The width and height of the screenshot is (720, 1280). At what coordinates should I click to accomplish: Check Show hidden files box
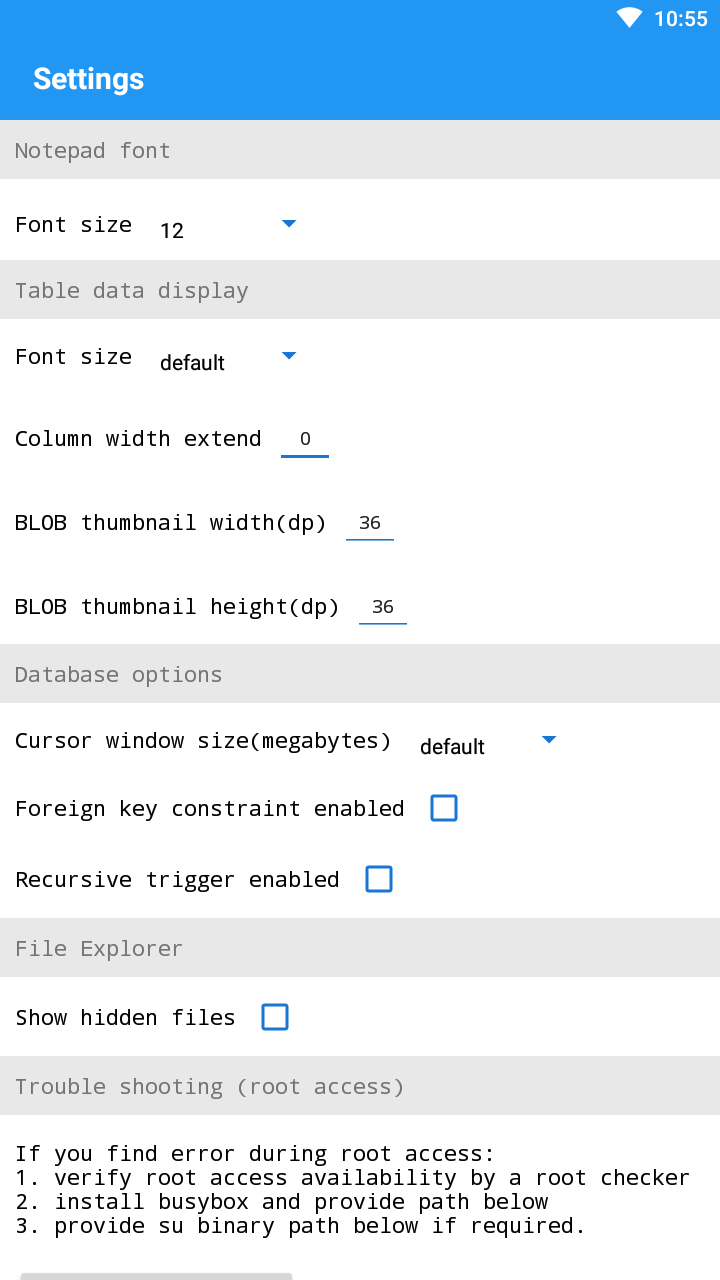(x=275, y=1017)
